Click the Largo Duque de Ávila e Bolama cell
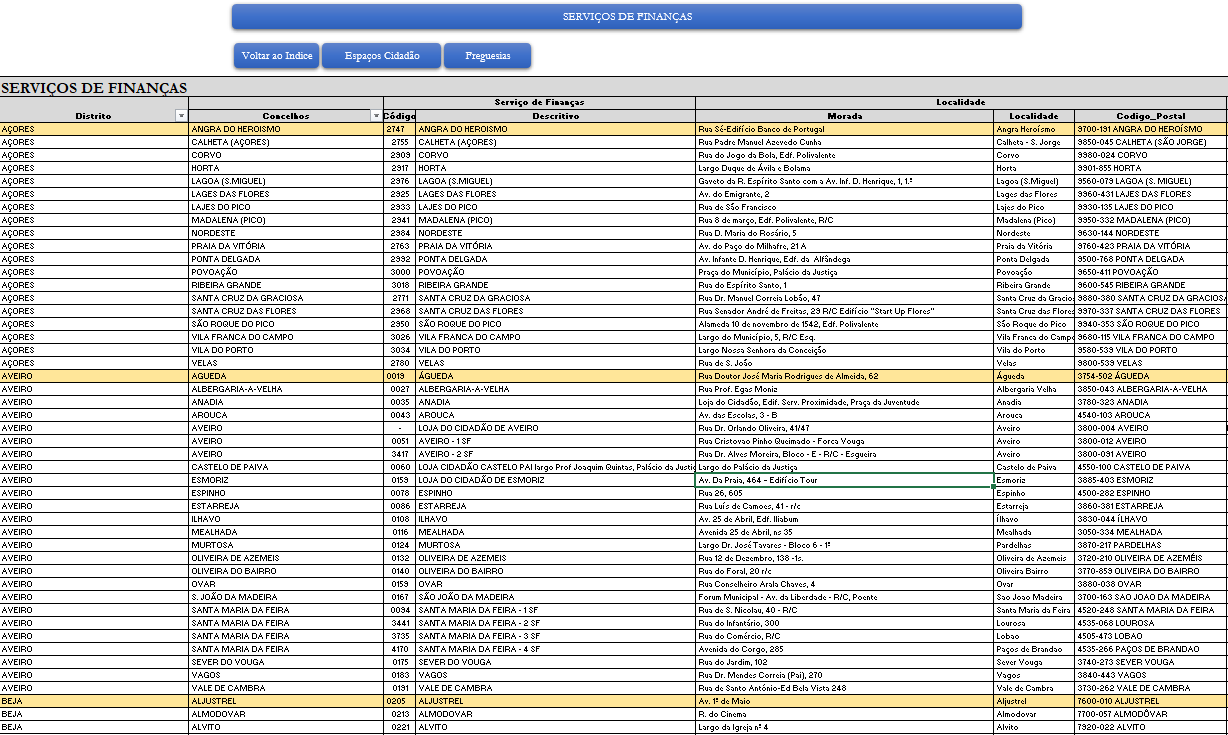Image resolution: width=1228 pixels, height=735 pixels. point(844,168)
